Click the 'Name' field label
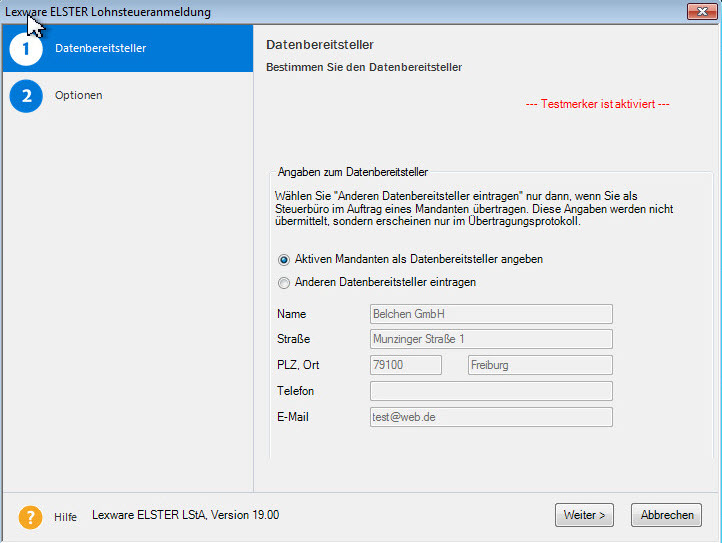 coord(291,314)
